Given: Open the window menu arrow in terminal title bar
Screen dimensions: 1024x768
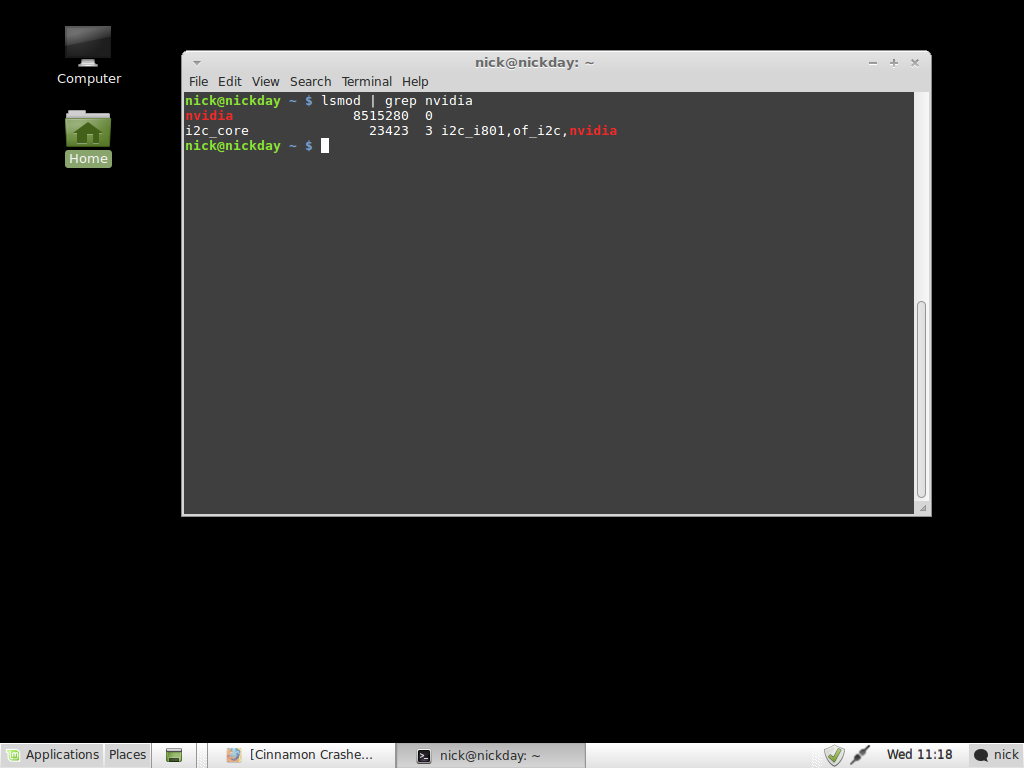Looking at the screenshot, I should [x=197, y=63].
